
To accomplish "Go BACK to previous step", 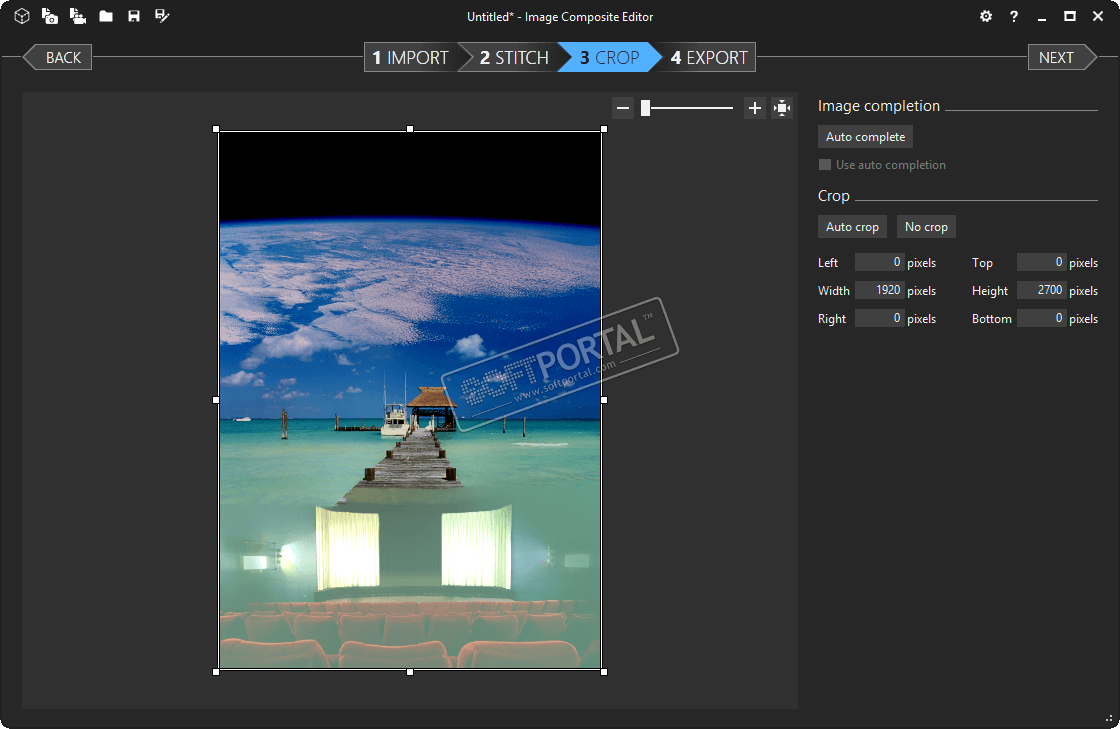I will [x=57, y=57].
